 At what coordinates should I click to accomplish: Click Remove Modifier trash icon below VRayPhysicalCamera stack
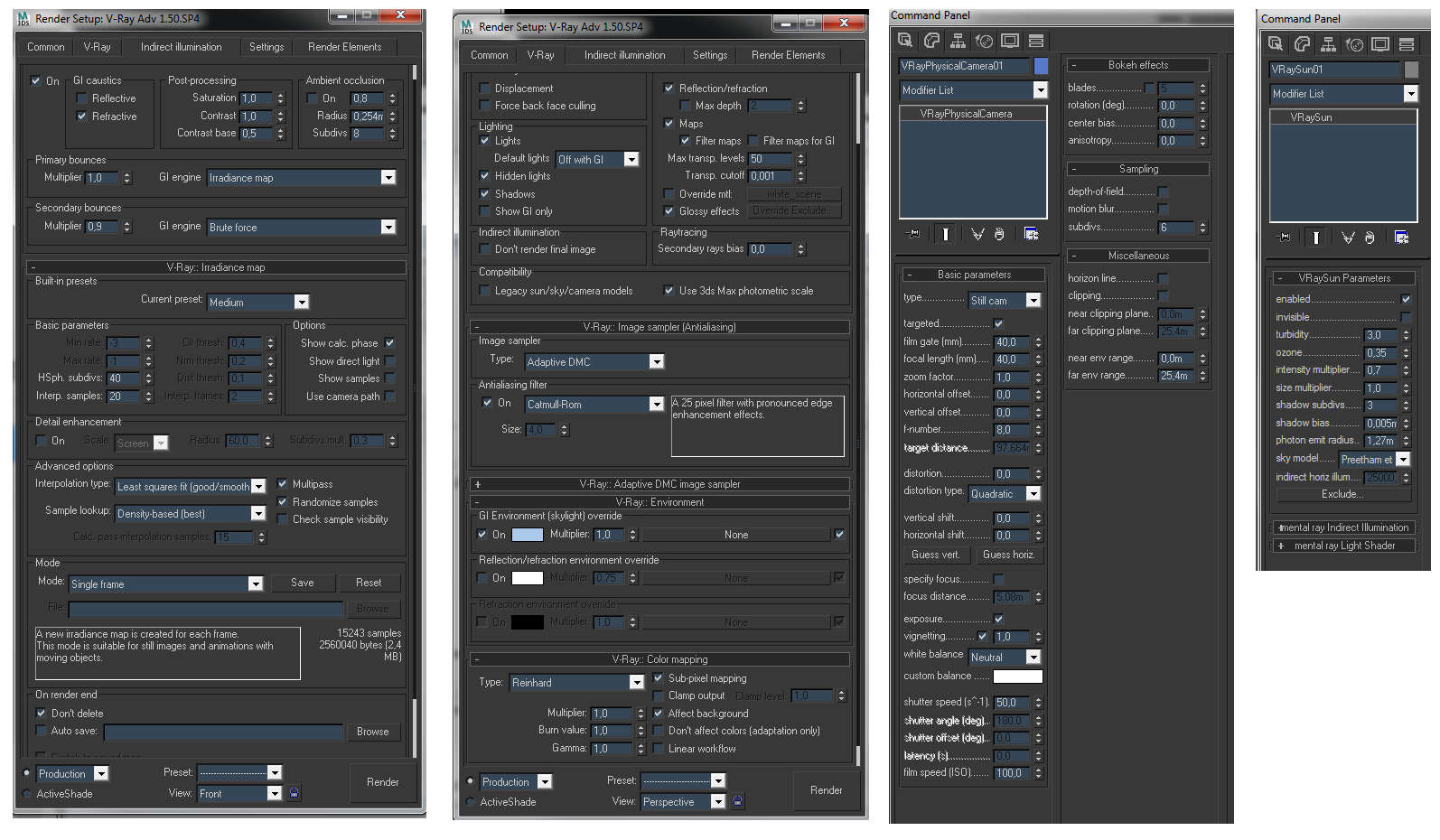pyautogui.click(x=999, y=234)
